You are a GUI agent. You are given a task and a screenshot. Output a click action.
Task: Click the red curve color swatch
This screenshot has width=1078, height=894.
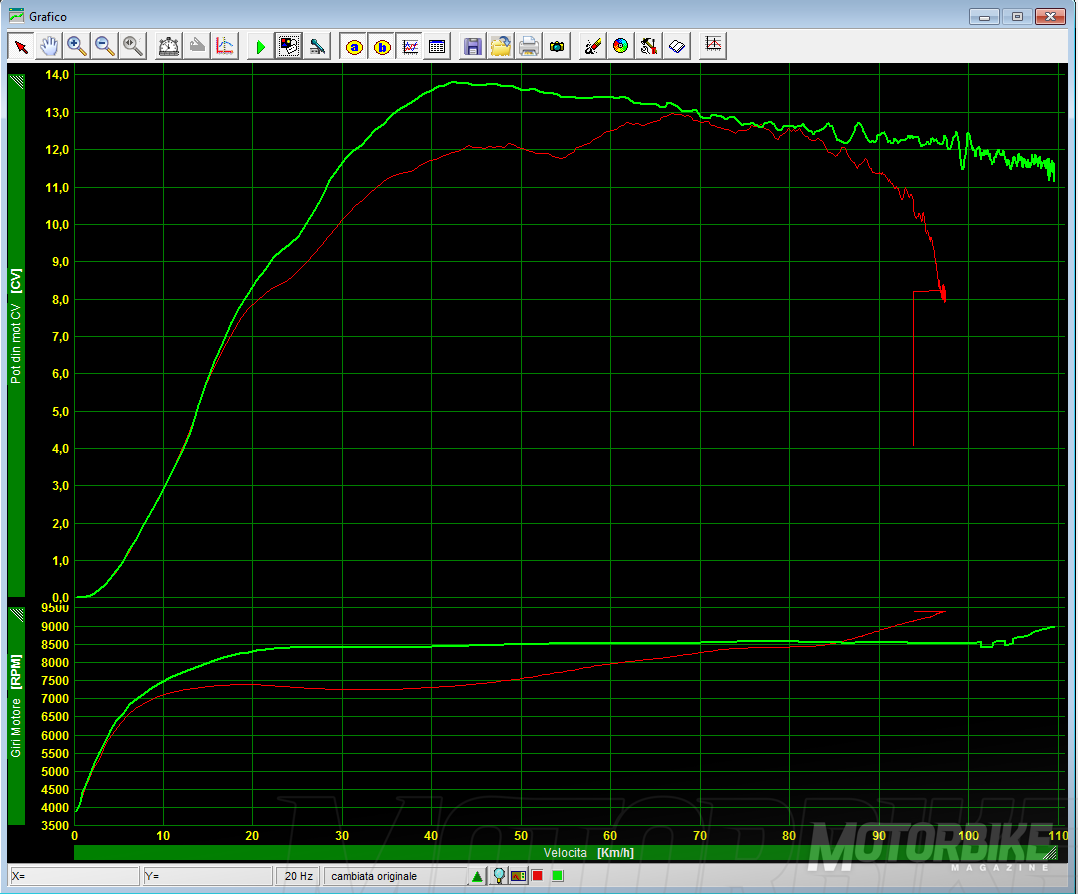(x=538, y=876)
